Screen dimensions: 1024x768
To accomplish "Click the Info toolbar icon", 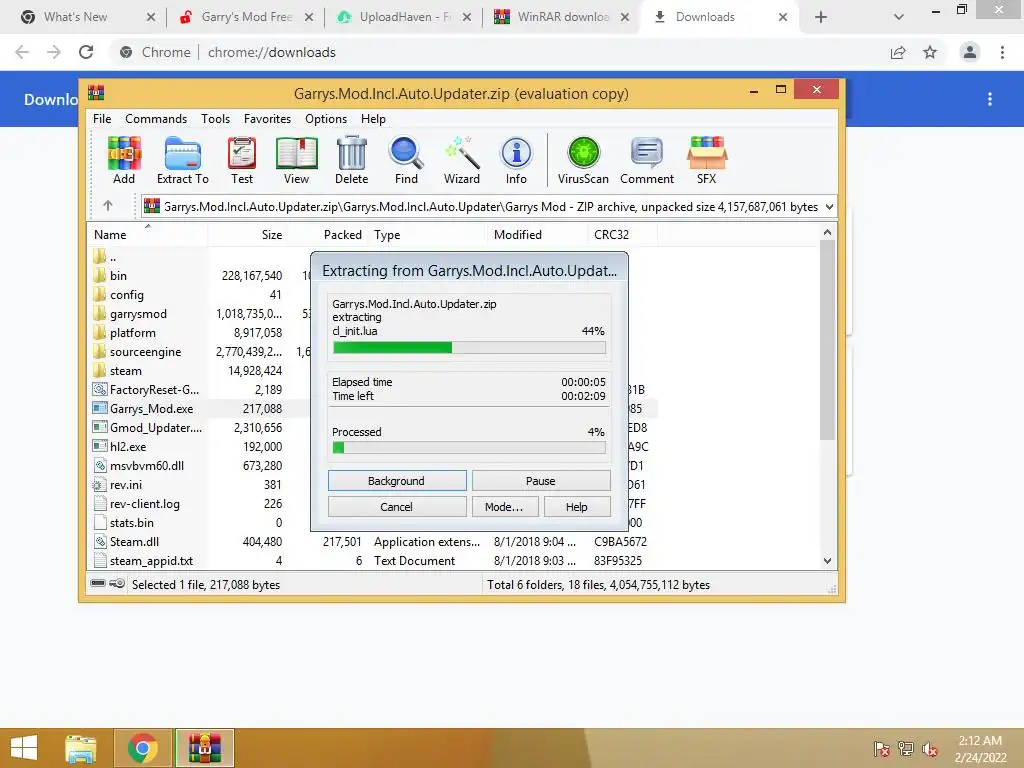I will click(x=516, y=161).
